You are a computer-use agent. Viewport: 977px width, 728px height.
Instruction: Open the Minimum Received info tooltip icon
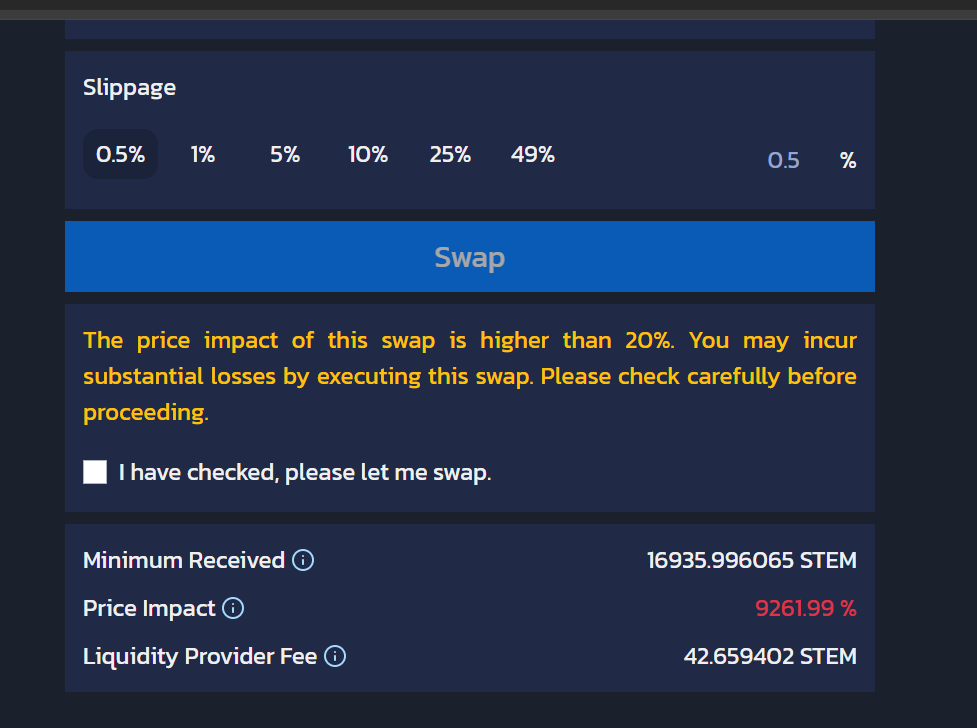[x=303, y=560]
